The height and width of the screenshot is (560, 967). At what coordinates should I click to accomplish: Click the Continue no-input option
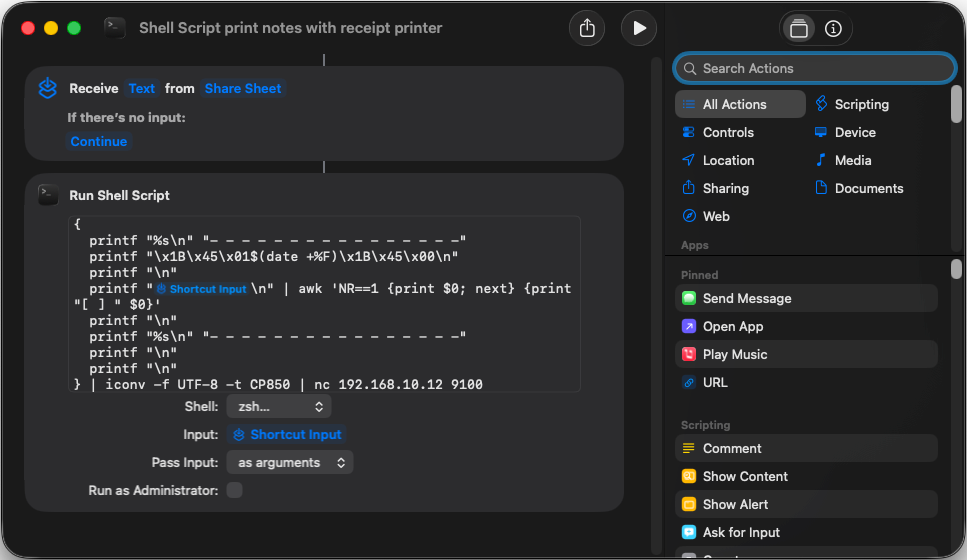(x=98, y=141)
